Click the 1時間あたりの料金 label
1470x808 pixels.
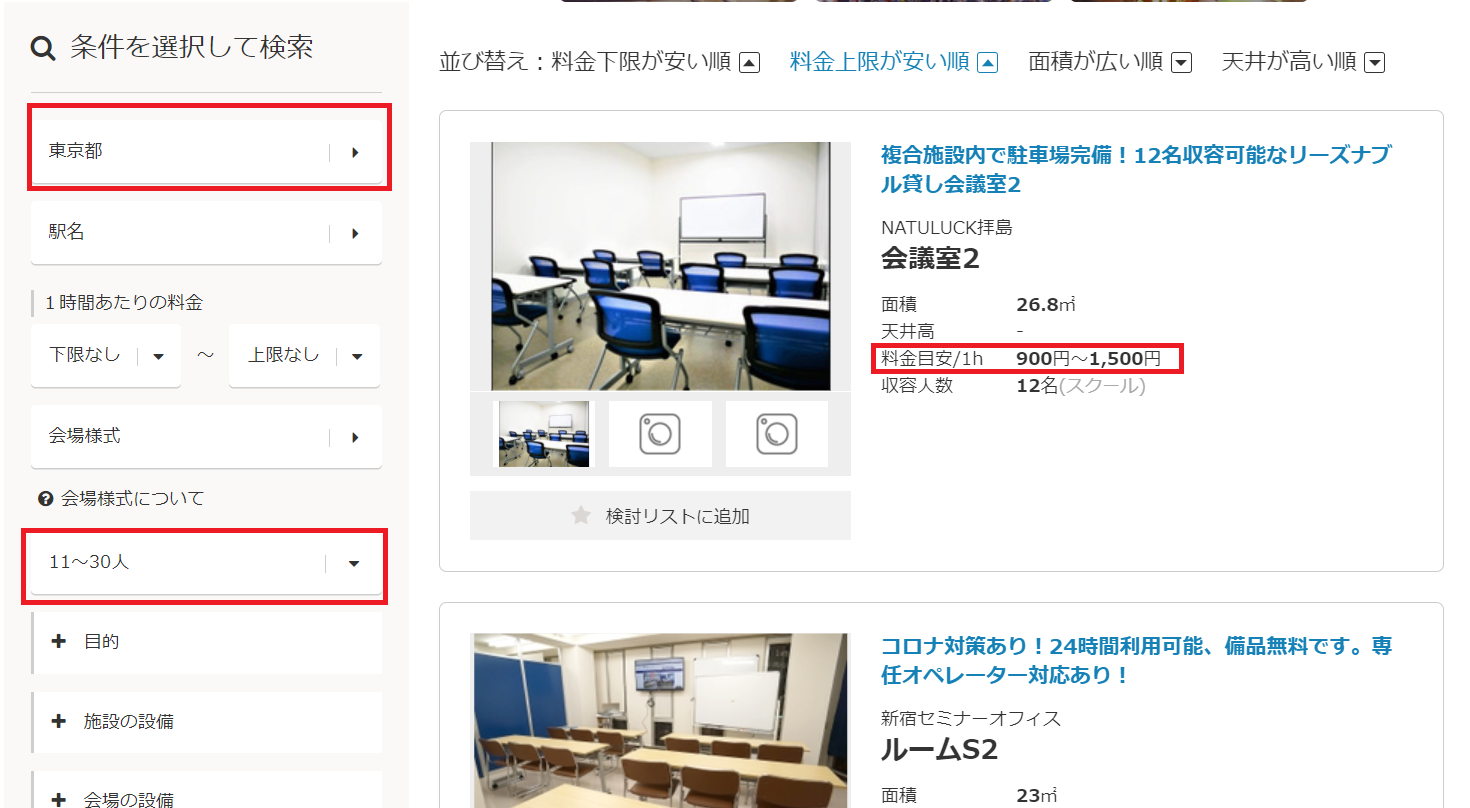coord(124,302)
